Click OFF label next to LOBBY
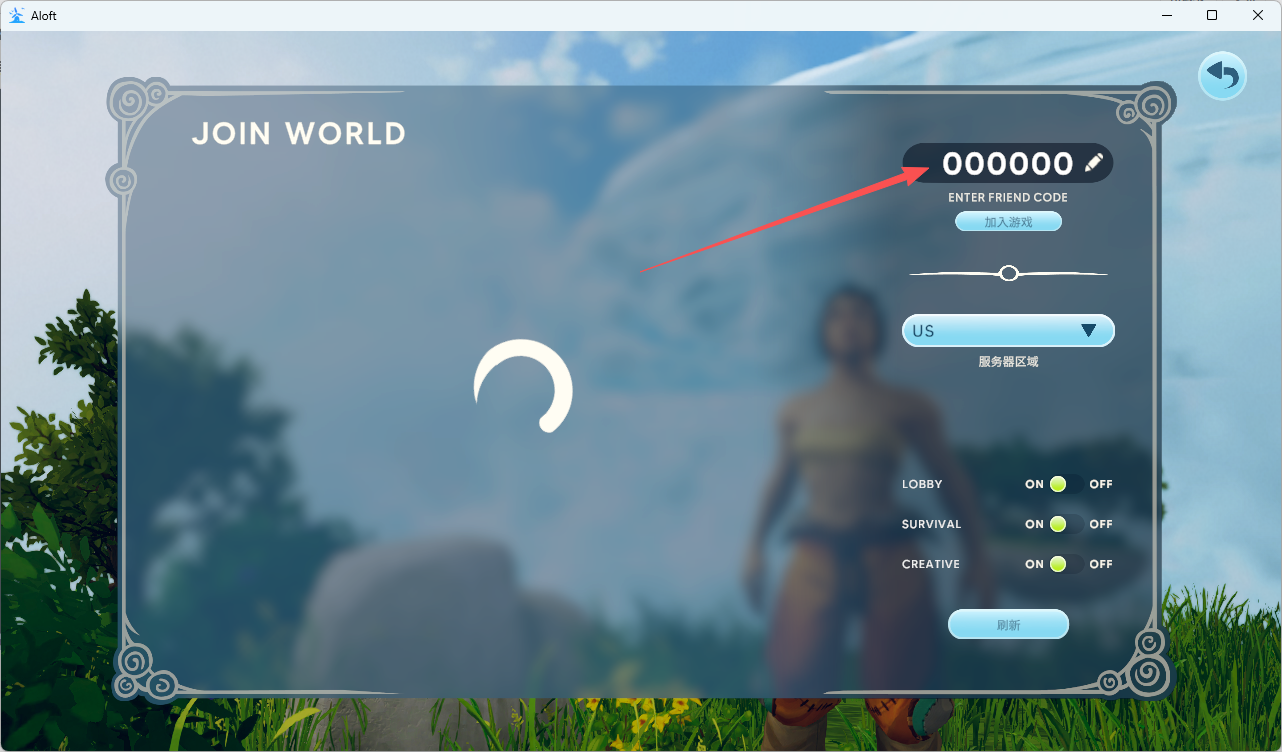 [1101, 484]
